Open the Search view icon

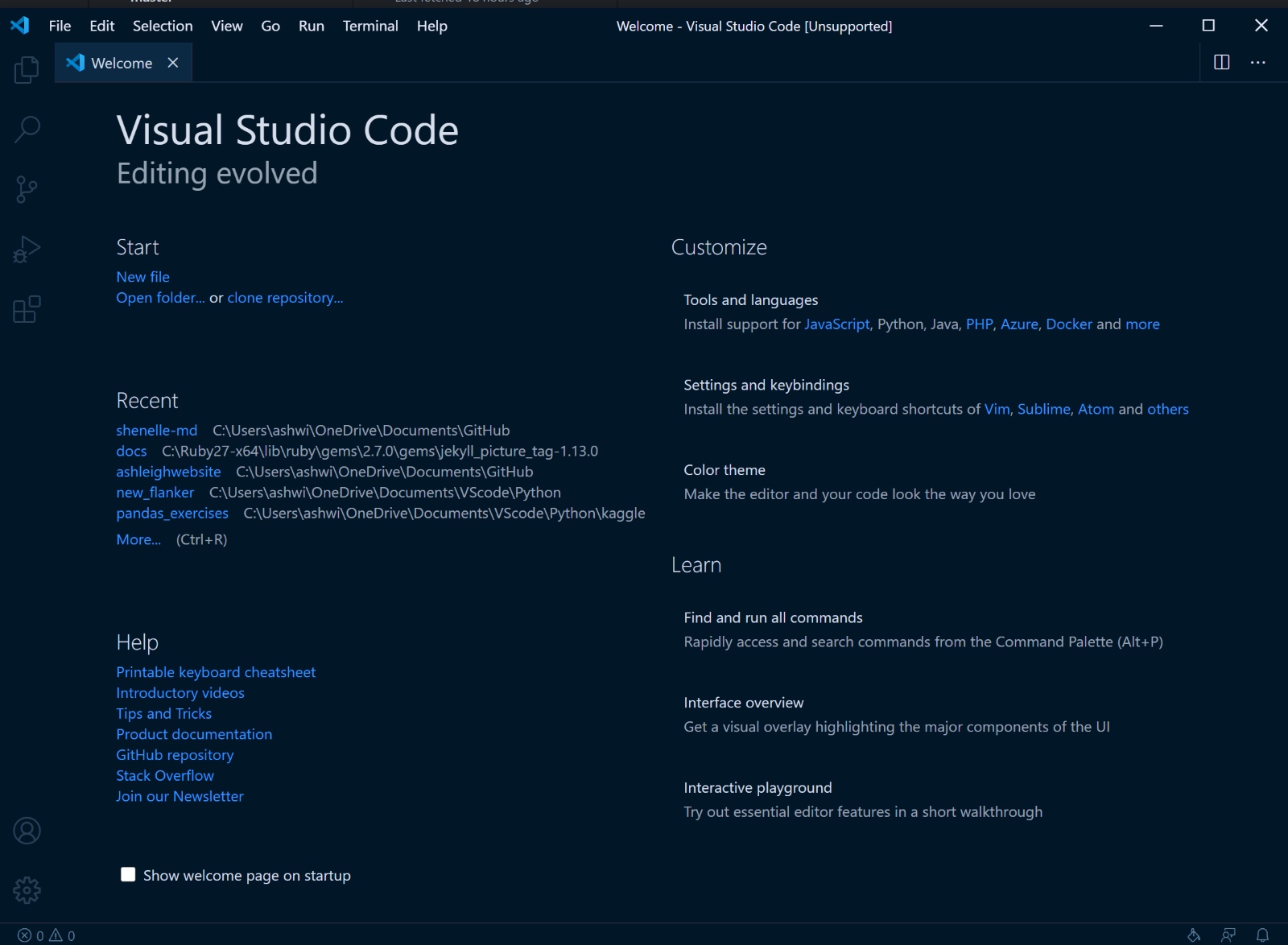tap(27, 130)
